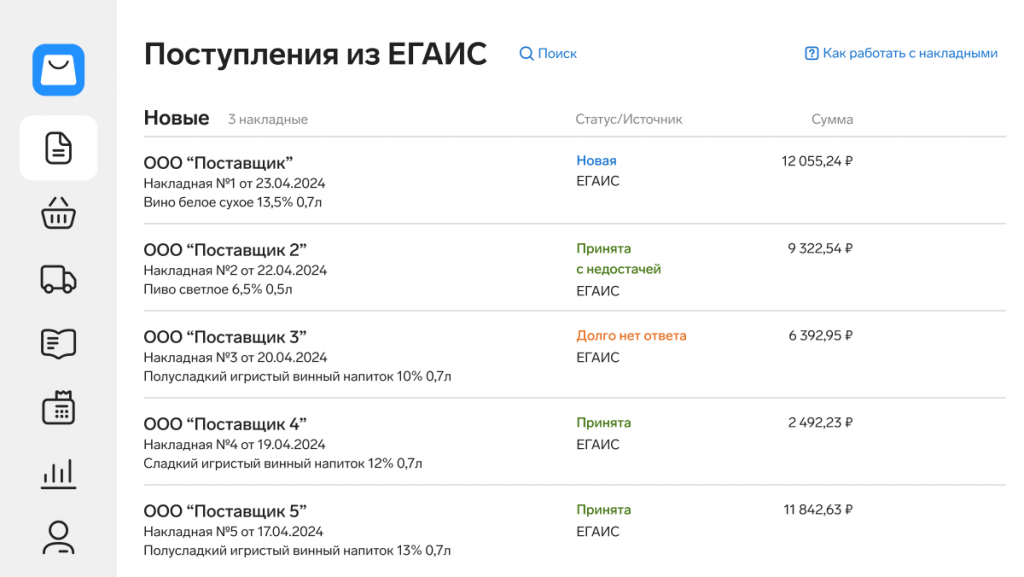Select the documents icon in the sidebar
Viewport: 1024px width, 577px height.
58,148
